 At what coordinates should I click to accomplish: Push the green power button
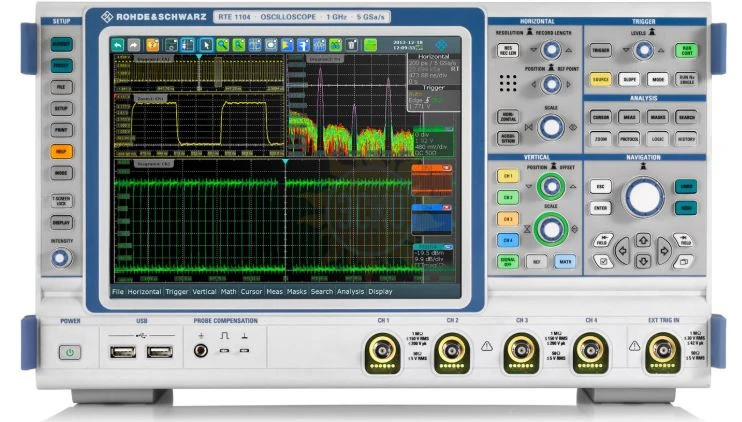(70, 352)
